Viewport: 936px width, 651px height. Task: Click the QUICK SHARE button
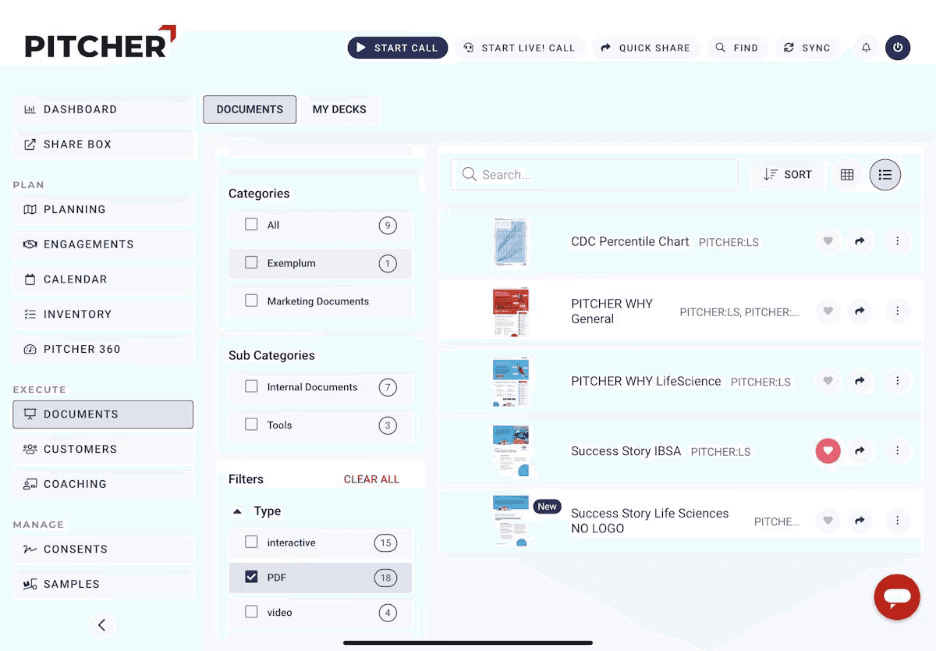point(645,48)
